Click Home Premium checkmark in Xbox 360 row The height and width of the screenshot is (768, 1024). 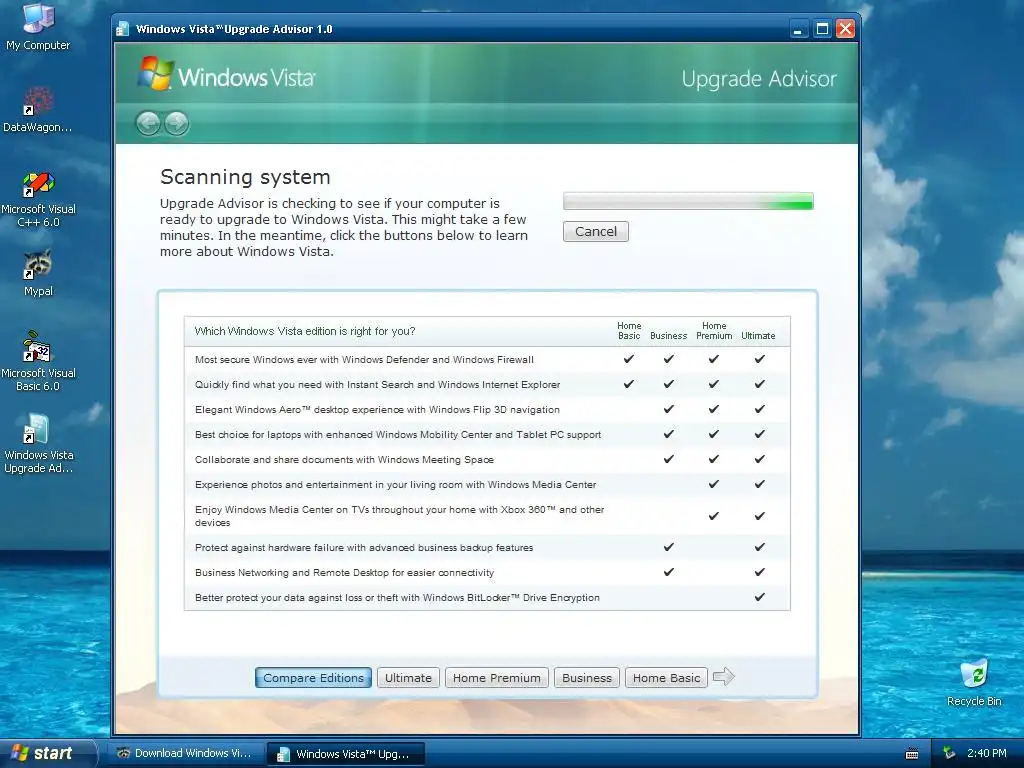click(x=714, y=516)
